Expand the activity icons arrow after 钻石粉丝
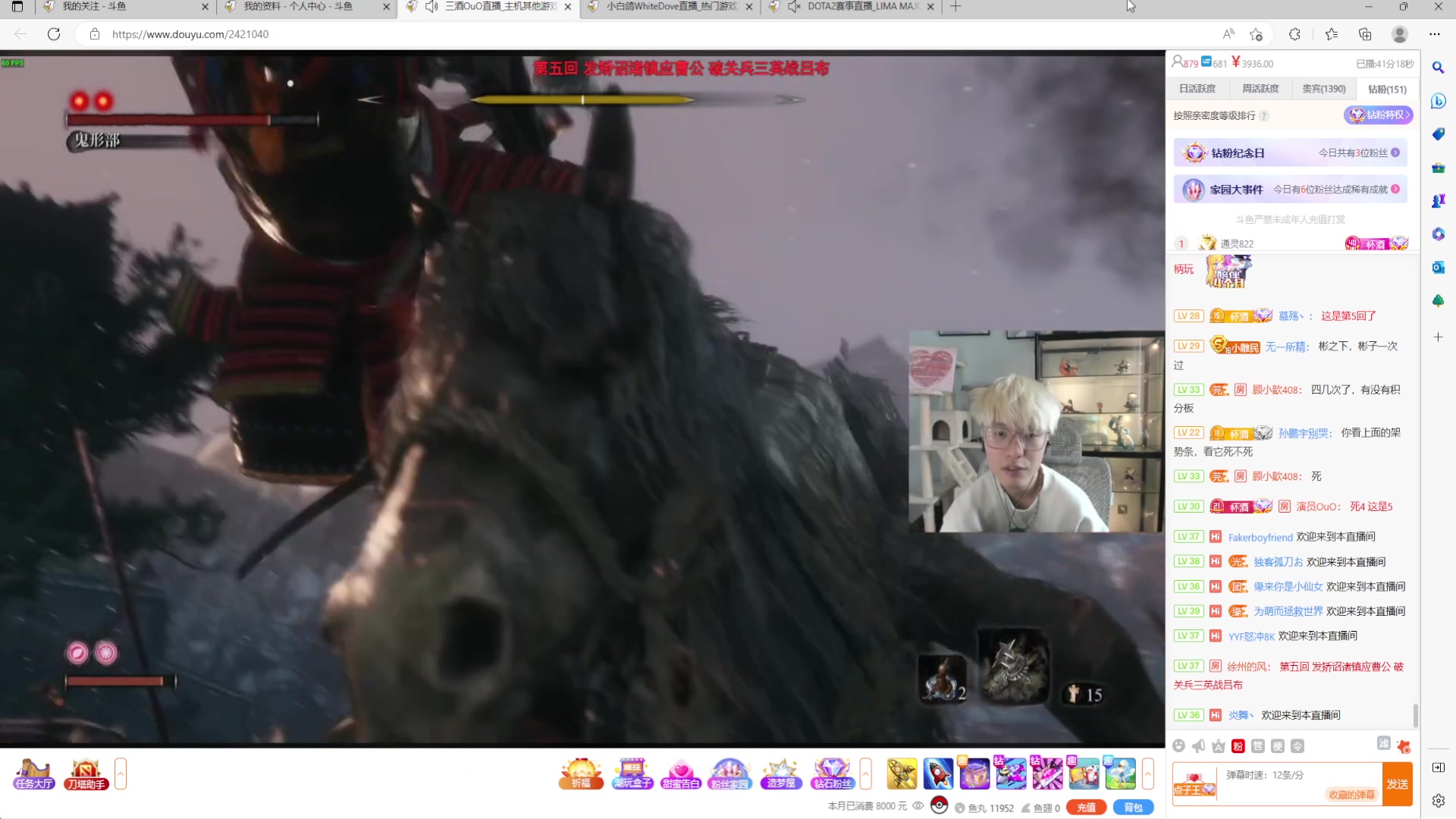 [x=865, y=774]
